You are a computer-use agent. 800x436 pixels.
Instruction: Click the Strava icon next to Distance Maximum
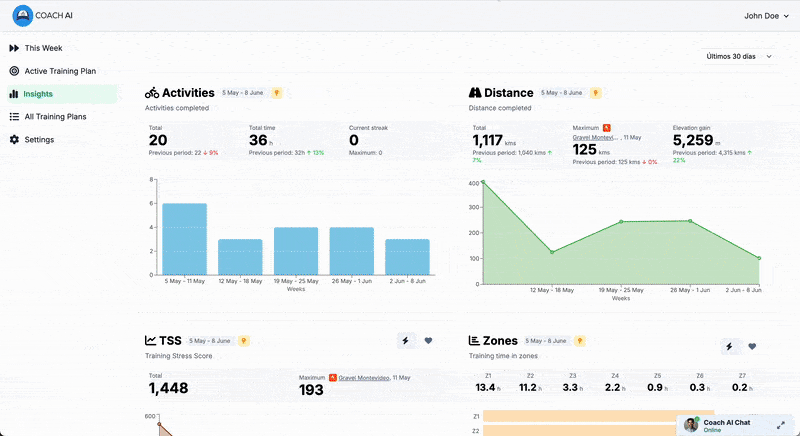point(607,128)
